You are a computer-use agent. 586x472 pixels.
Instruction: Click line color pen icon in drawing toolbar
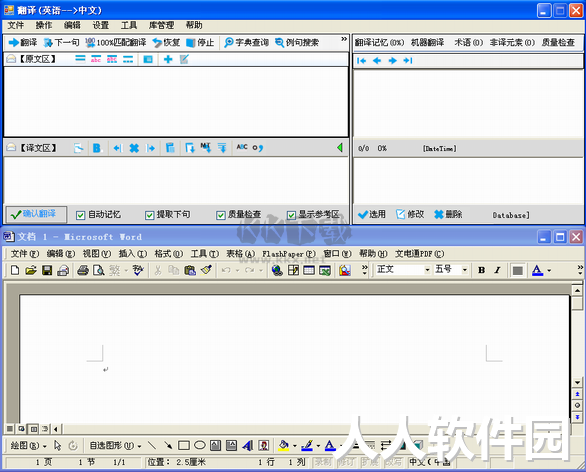click(307, 445)
